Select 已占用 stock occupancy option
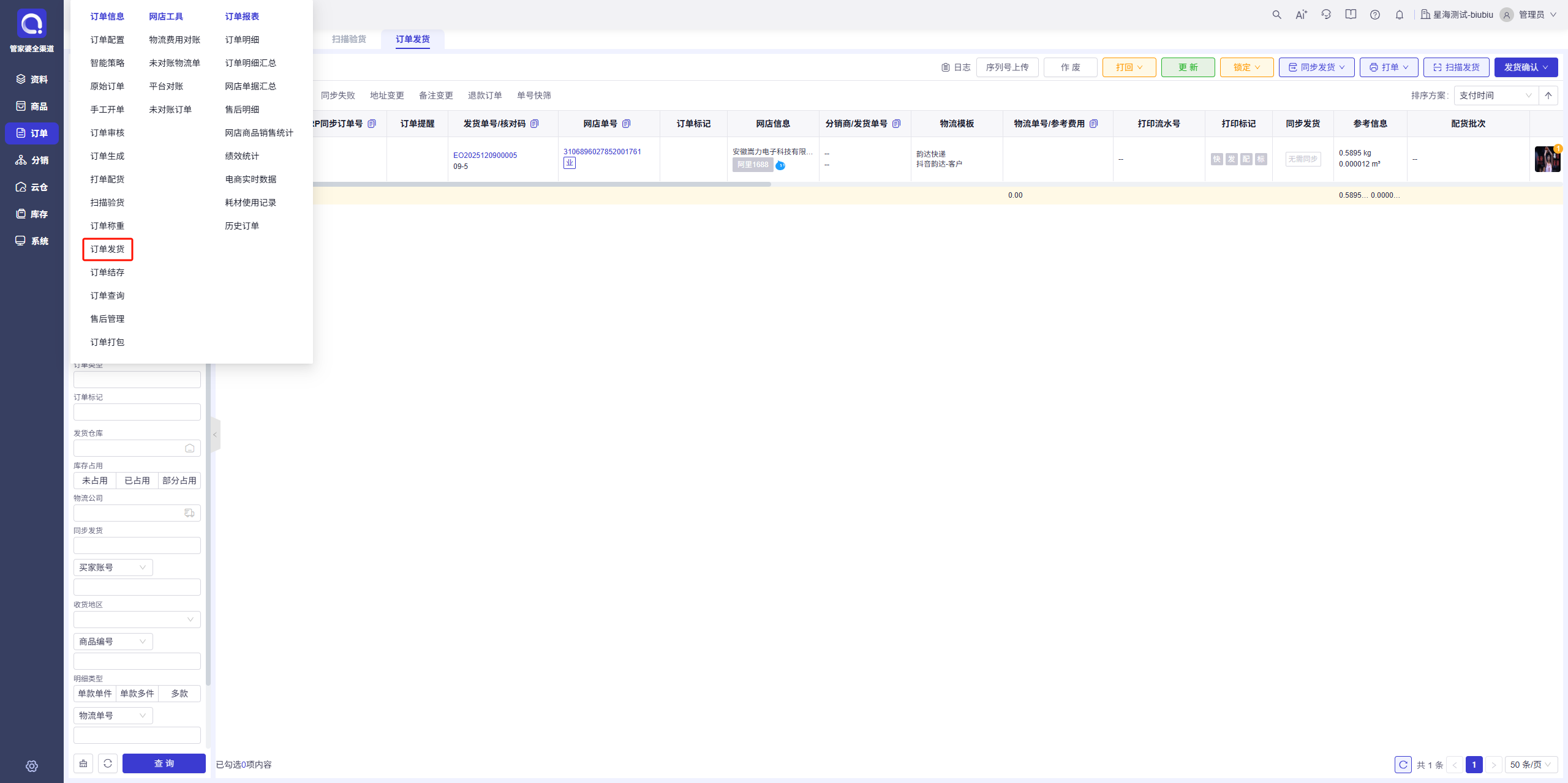The height and width of the screenshot is (783, 1568). click(137, 481)
